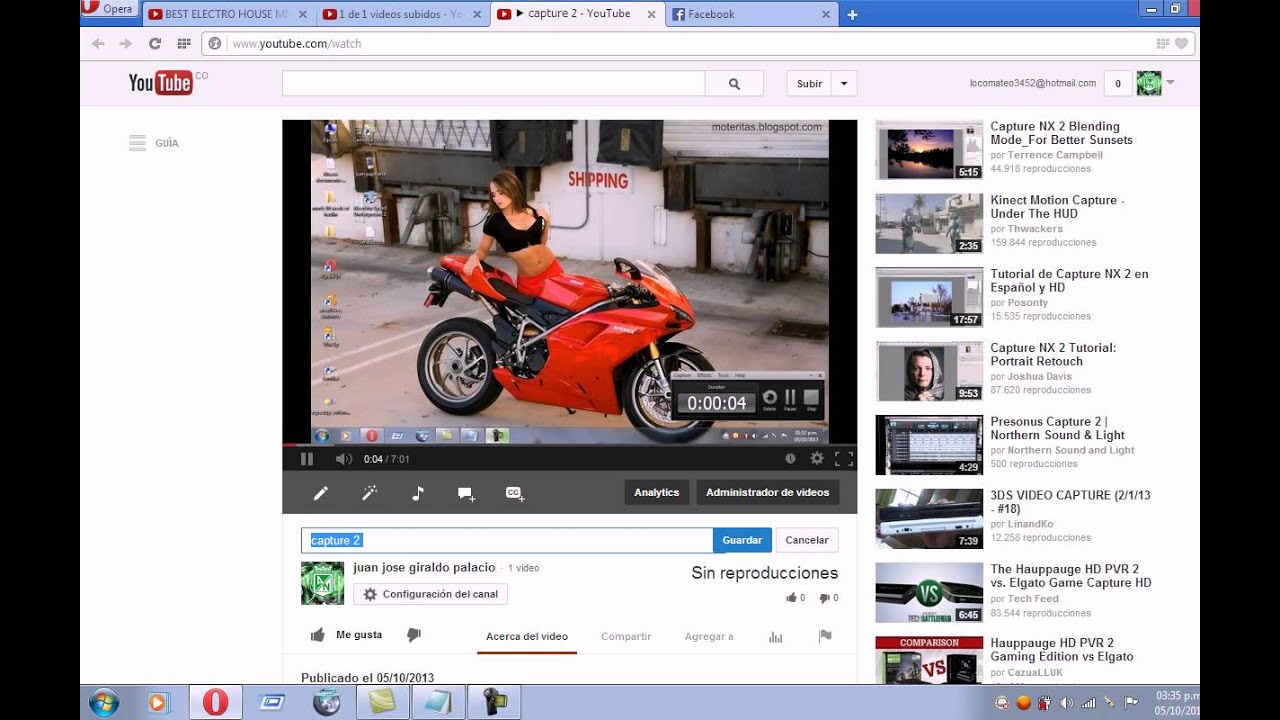
Task: Open Administrador de videos
Action: point(768,492)
